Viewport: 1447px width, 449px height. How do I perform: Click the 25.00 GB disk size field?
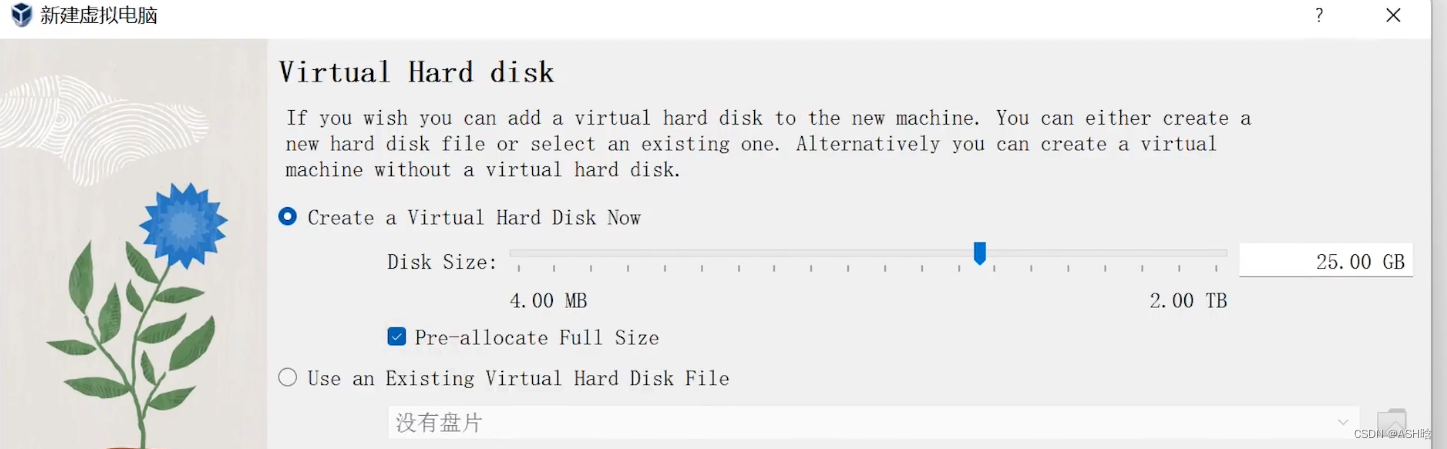(1326, 261)
